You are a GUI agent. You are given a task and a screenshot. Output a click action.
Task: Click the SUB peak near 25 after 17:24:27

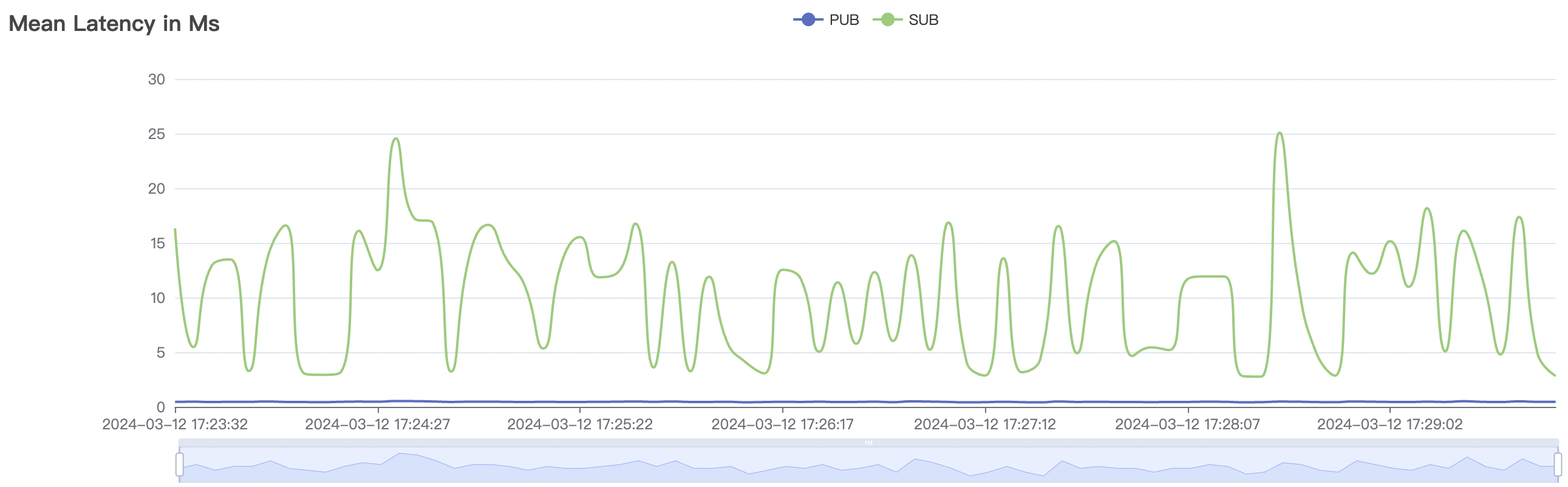pos(397,139)
